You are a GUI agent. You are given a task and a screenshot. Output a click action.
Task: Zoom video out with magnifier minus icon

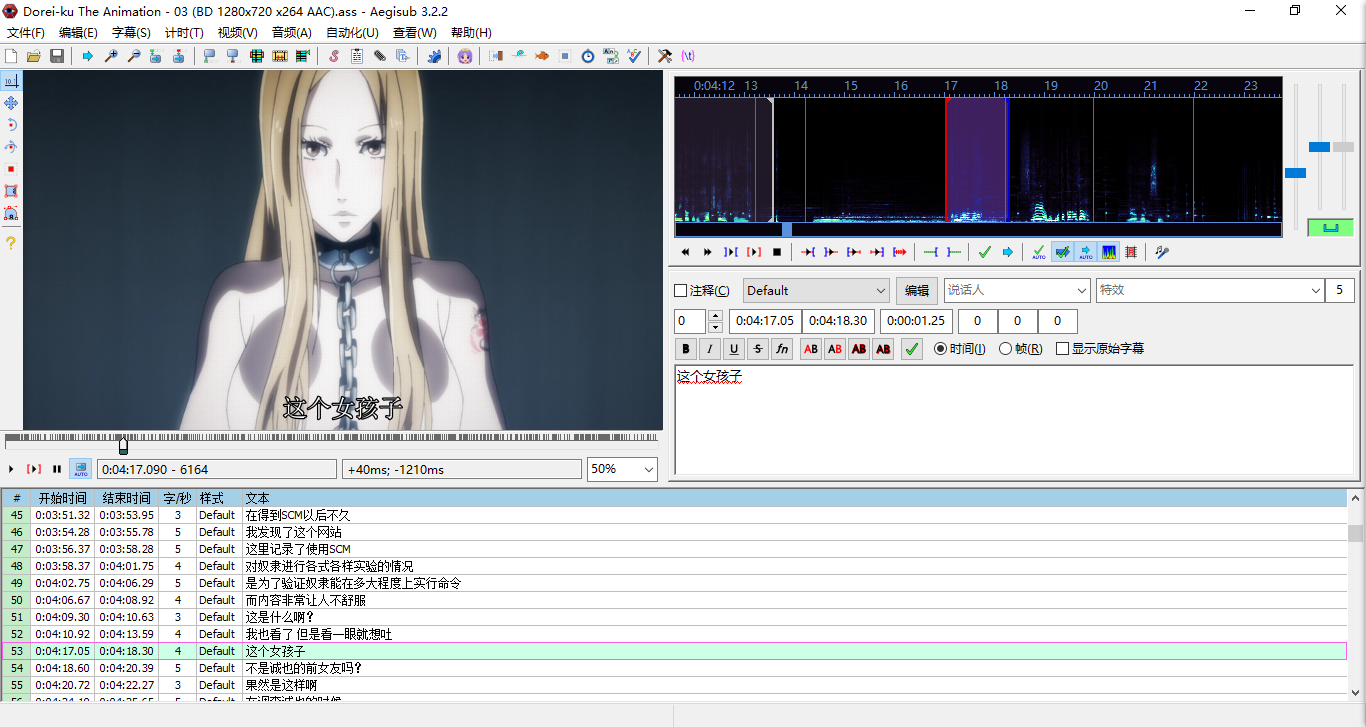(x=134, y=56)
